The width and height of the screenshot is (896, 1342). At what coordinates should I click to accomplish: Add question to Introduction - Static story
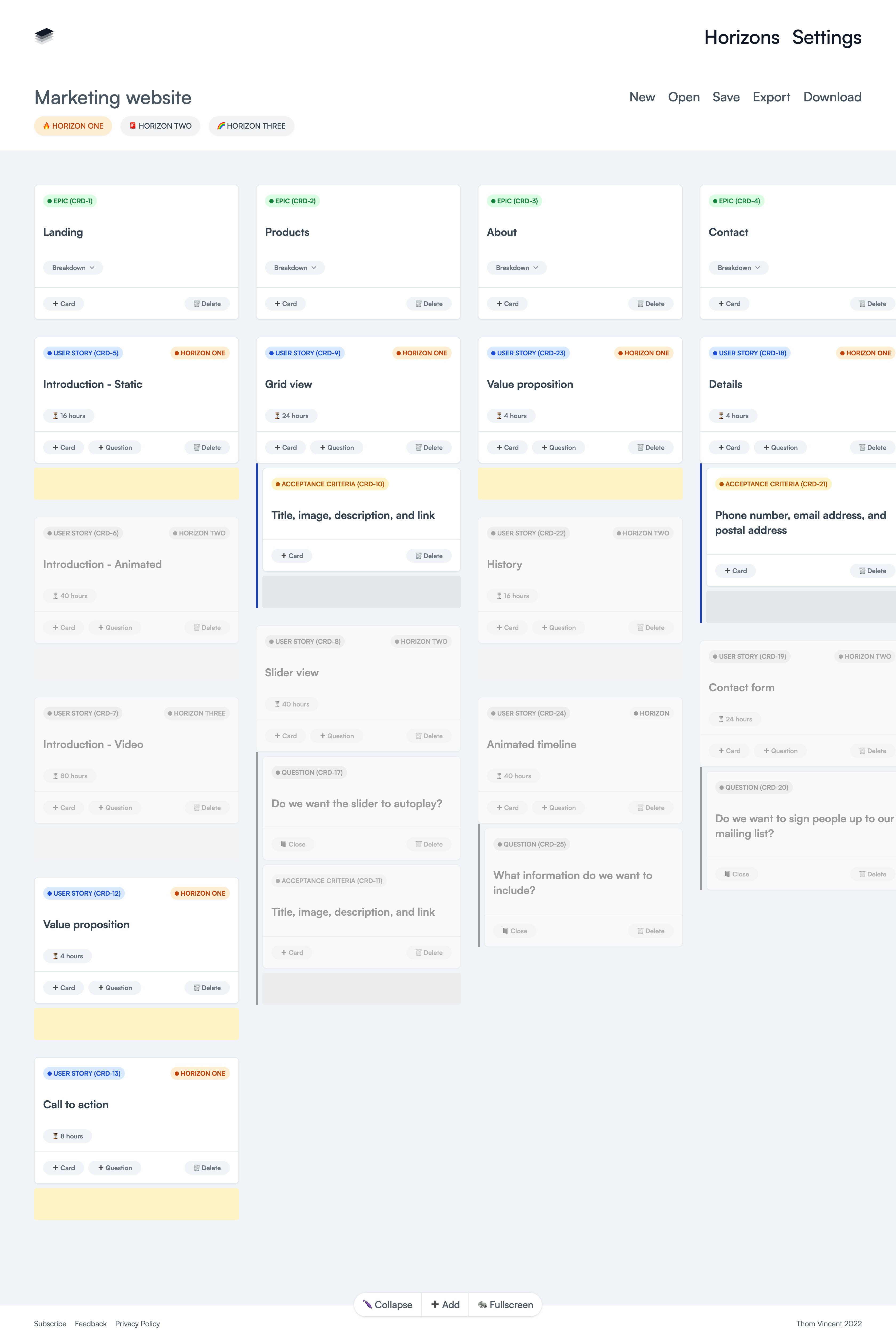click(115, 447)
